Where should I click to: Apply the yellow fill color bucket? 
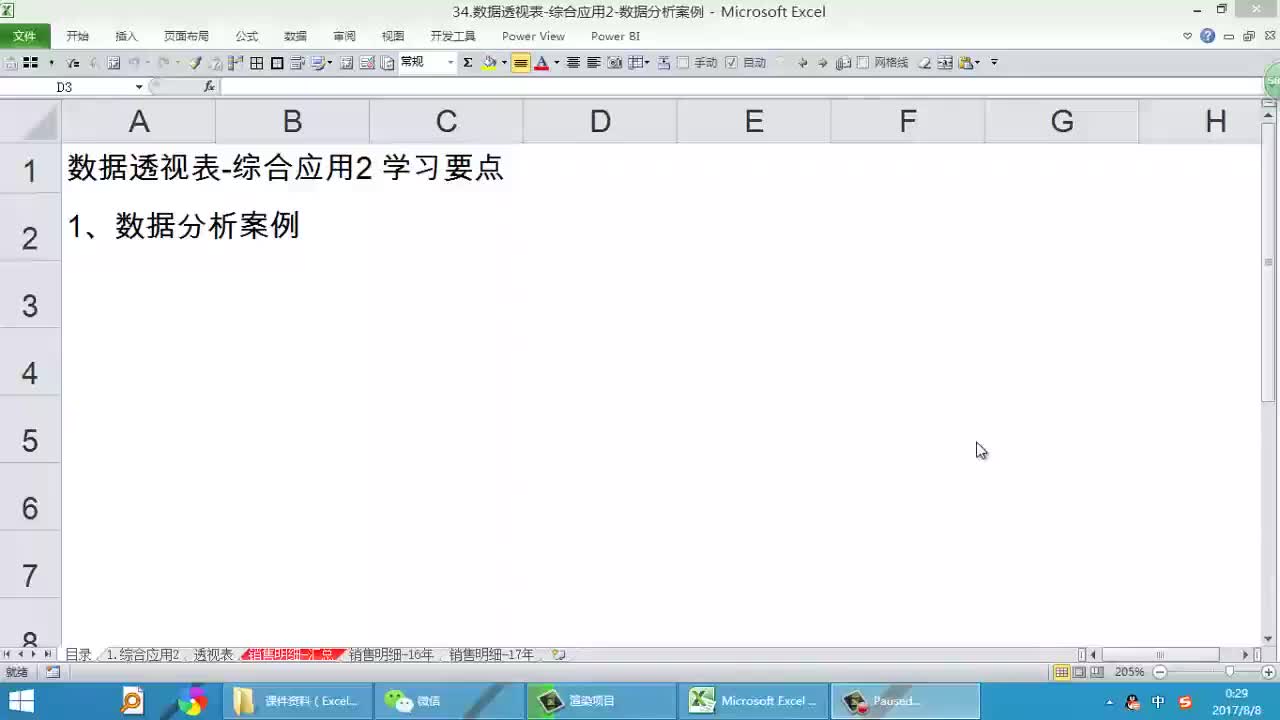coord(489,63)
